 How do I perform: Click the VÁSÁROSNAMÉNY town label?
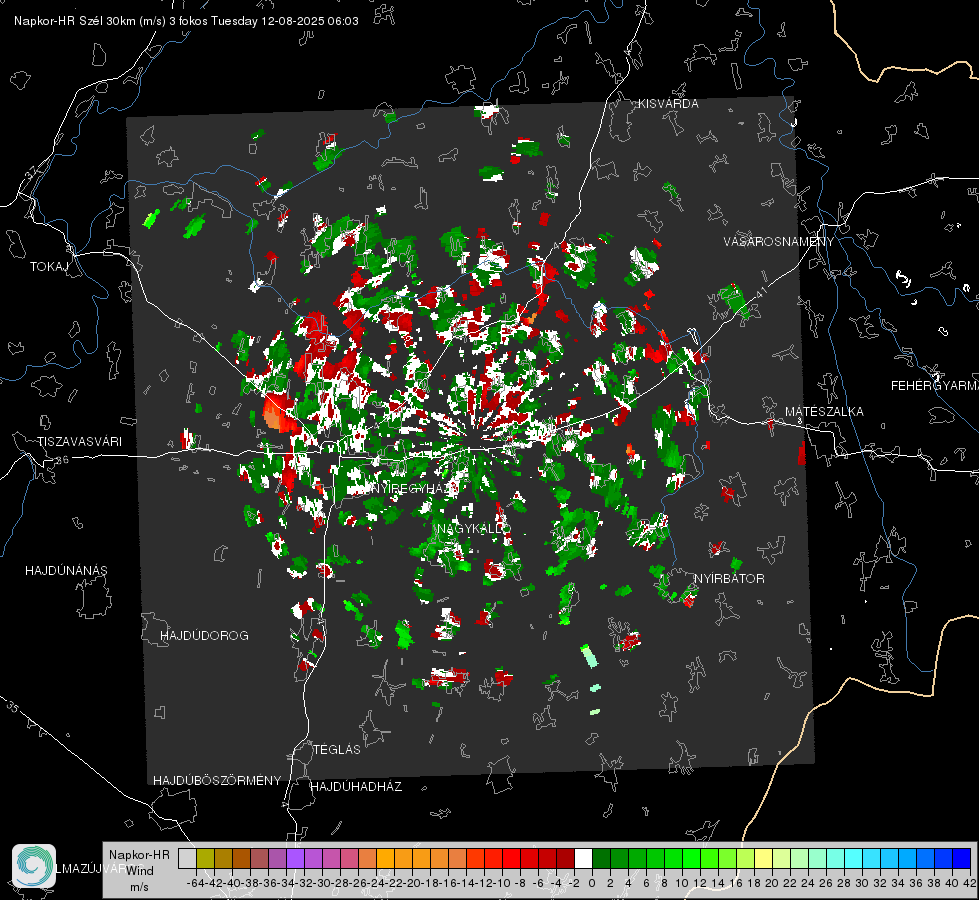(779, 242)
